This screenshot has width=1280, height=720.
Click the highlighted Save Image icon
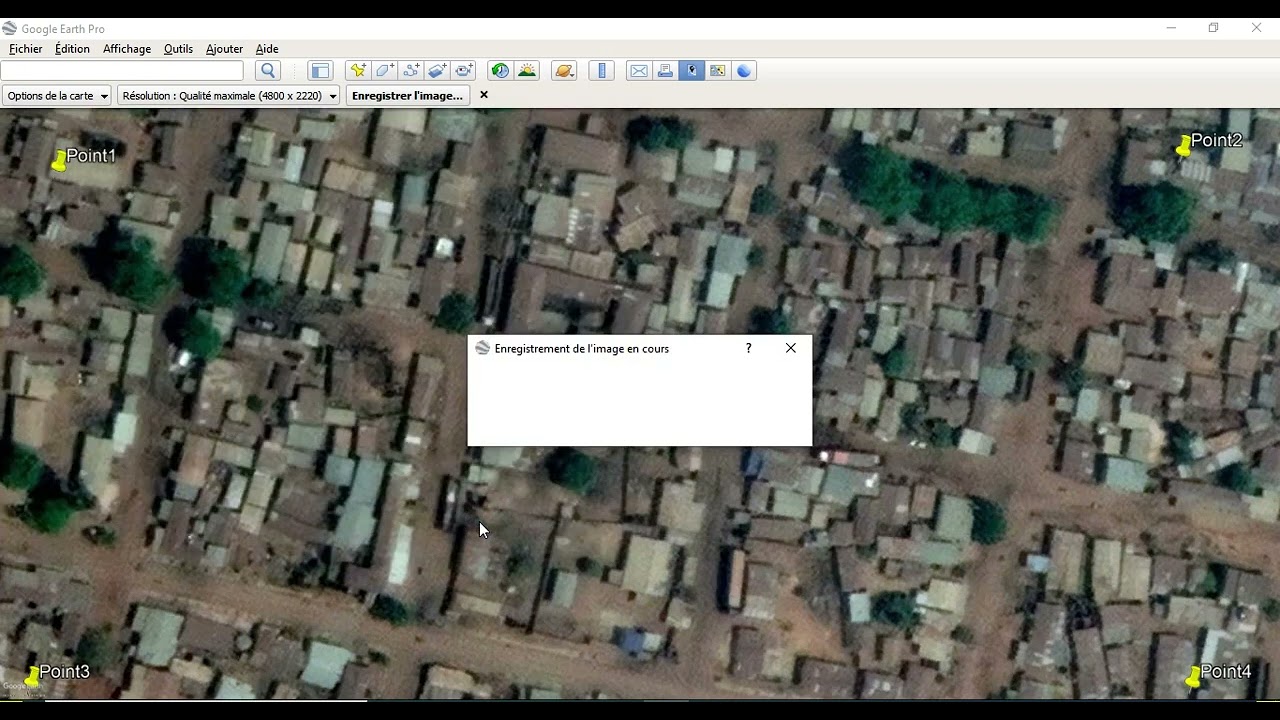[x=691, y=70]
